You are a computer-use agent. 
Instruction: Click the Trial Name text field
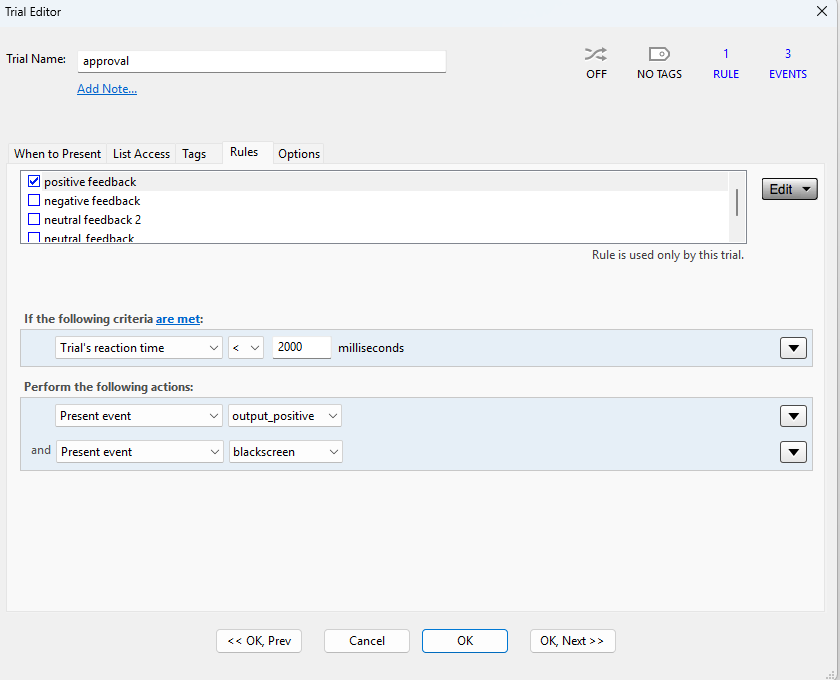tap(261, 61)
